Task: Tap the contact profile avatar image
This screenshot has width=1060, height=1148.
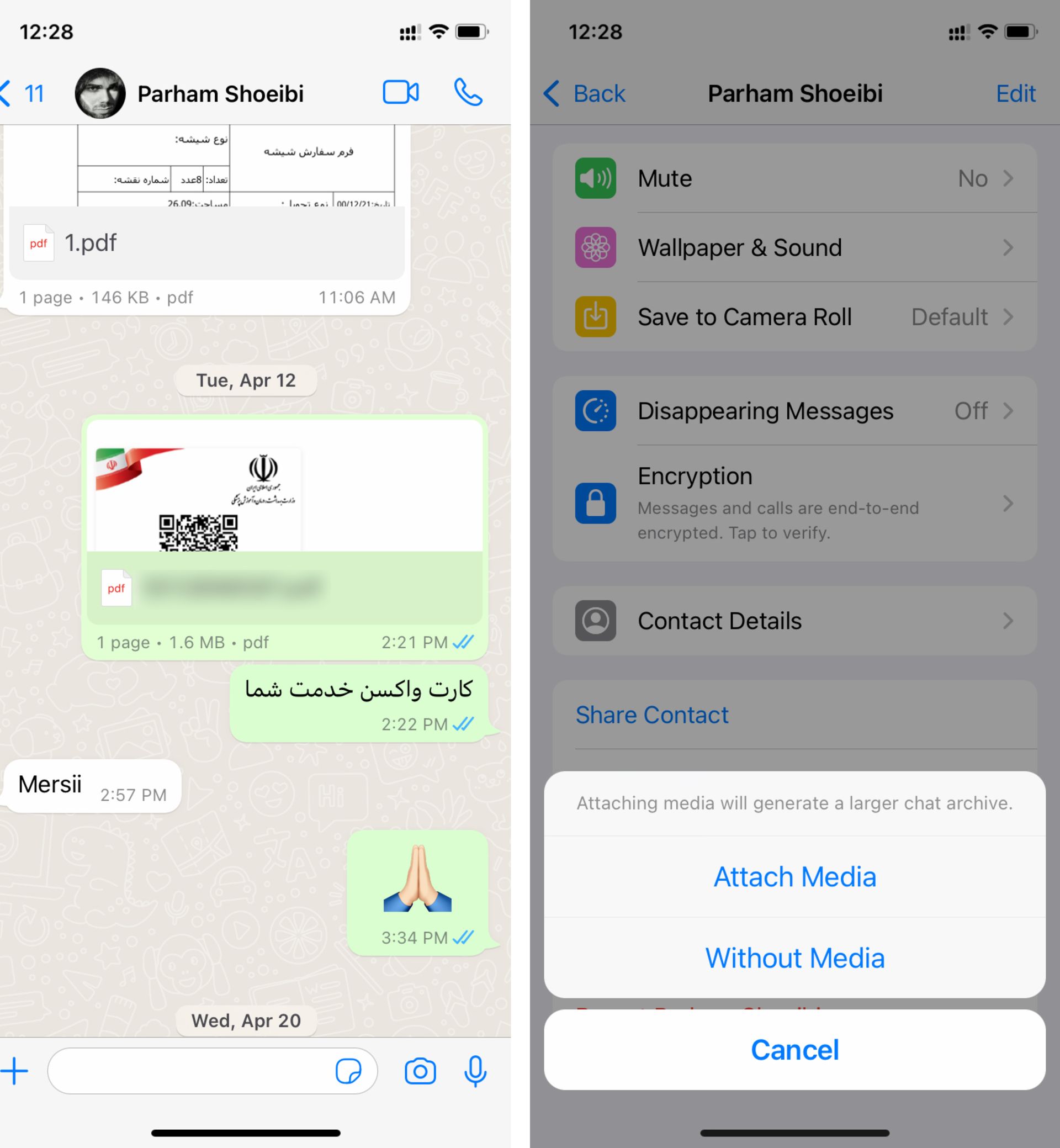Action: 100,91
